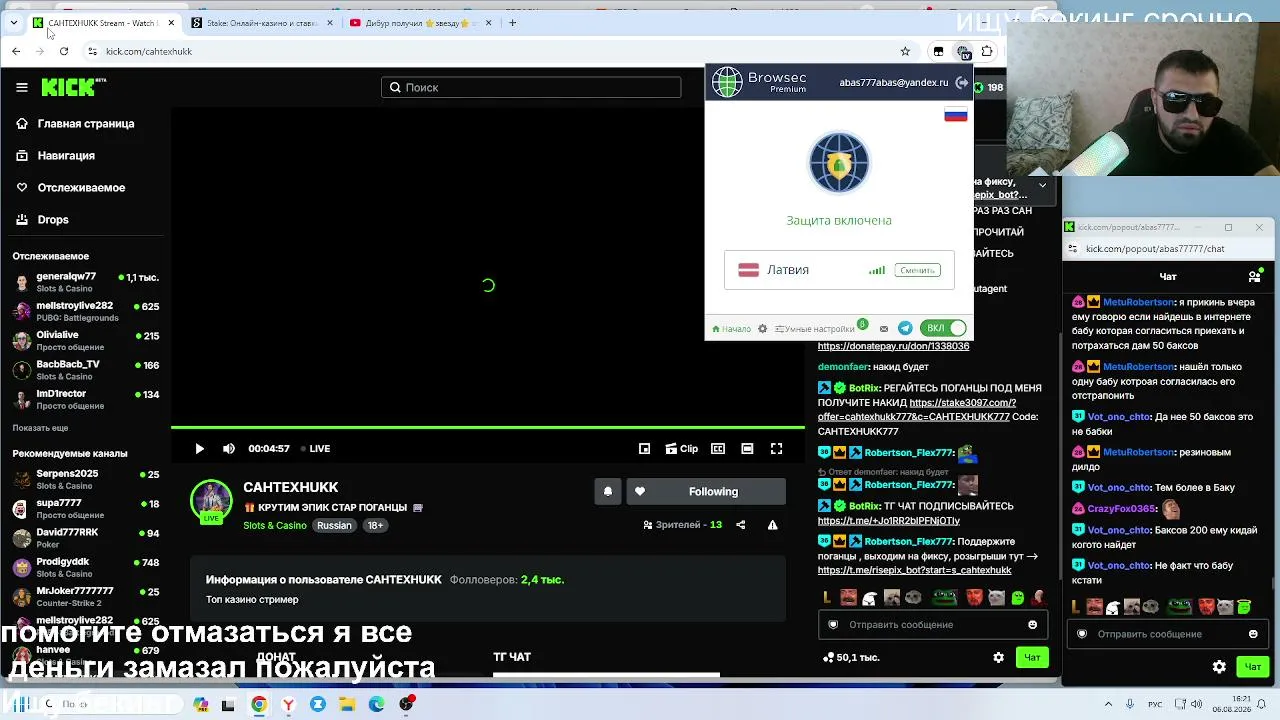
Task: Open Browsec Умные настройки
Action: (815, 329)
